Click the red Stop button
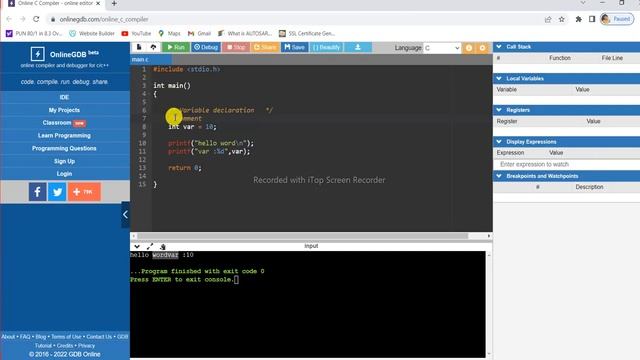This screenshot has width=640, height=360. (236, 47)
